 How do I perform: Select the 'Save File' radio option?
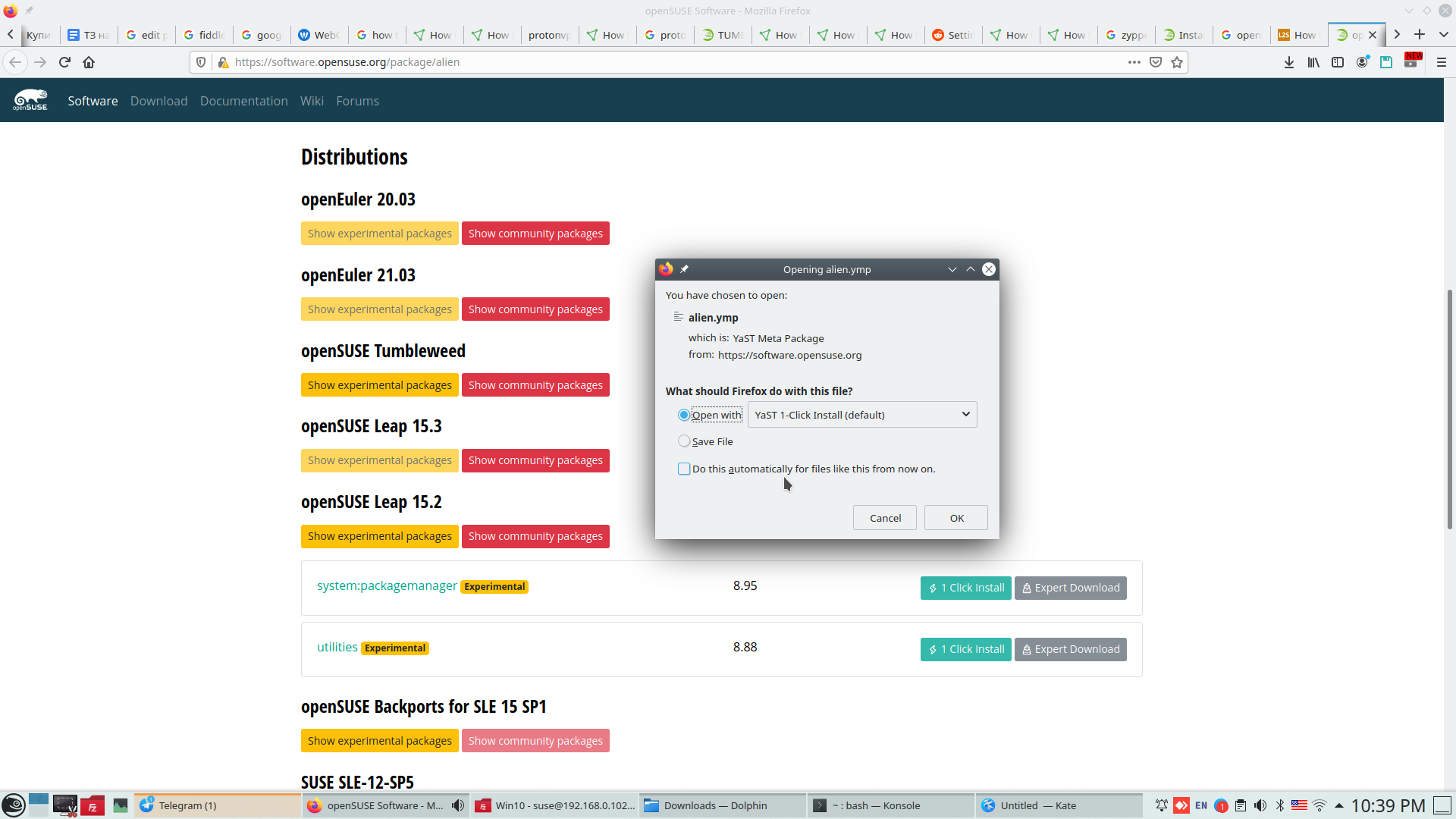pos(684,441)
